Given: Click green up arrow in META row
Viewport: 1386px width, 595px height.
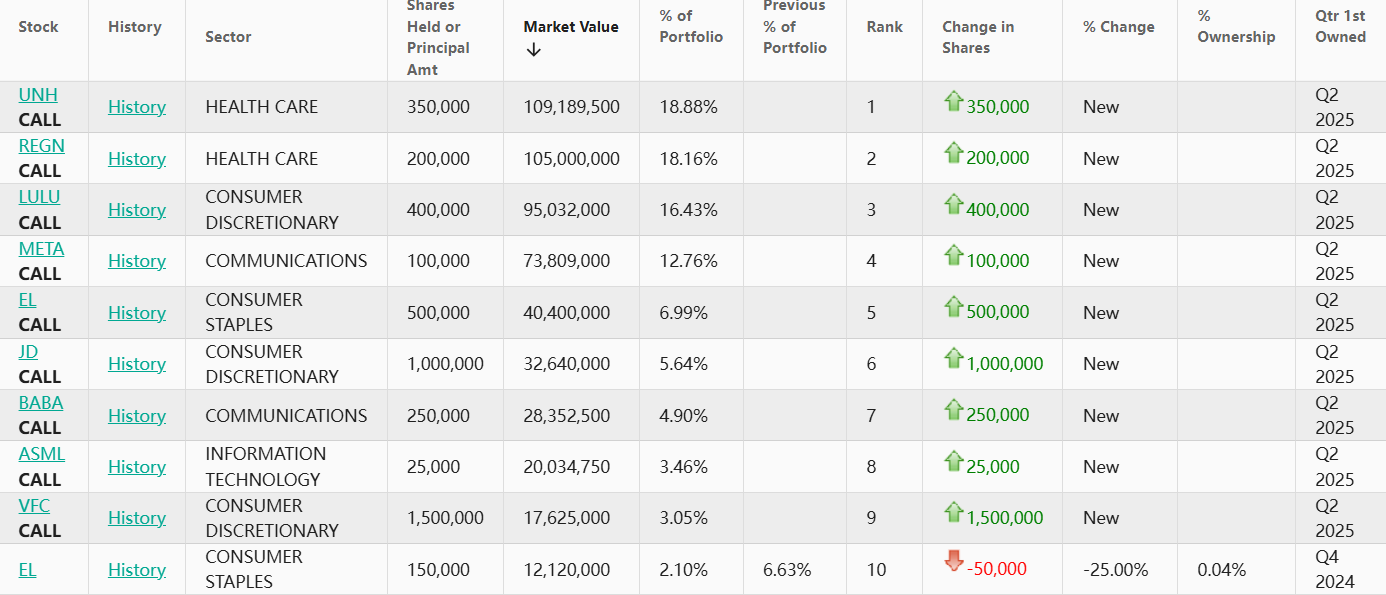Looking at the screenshot, I should [x=953, y=255].
